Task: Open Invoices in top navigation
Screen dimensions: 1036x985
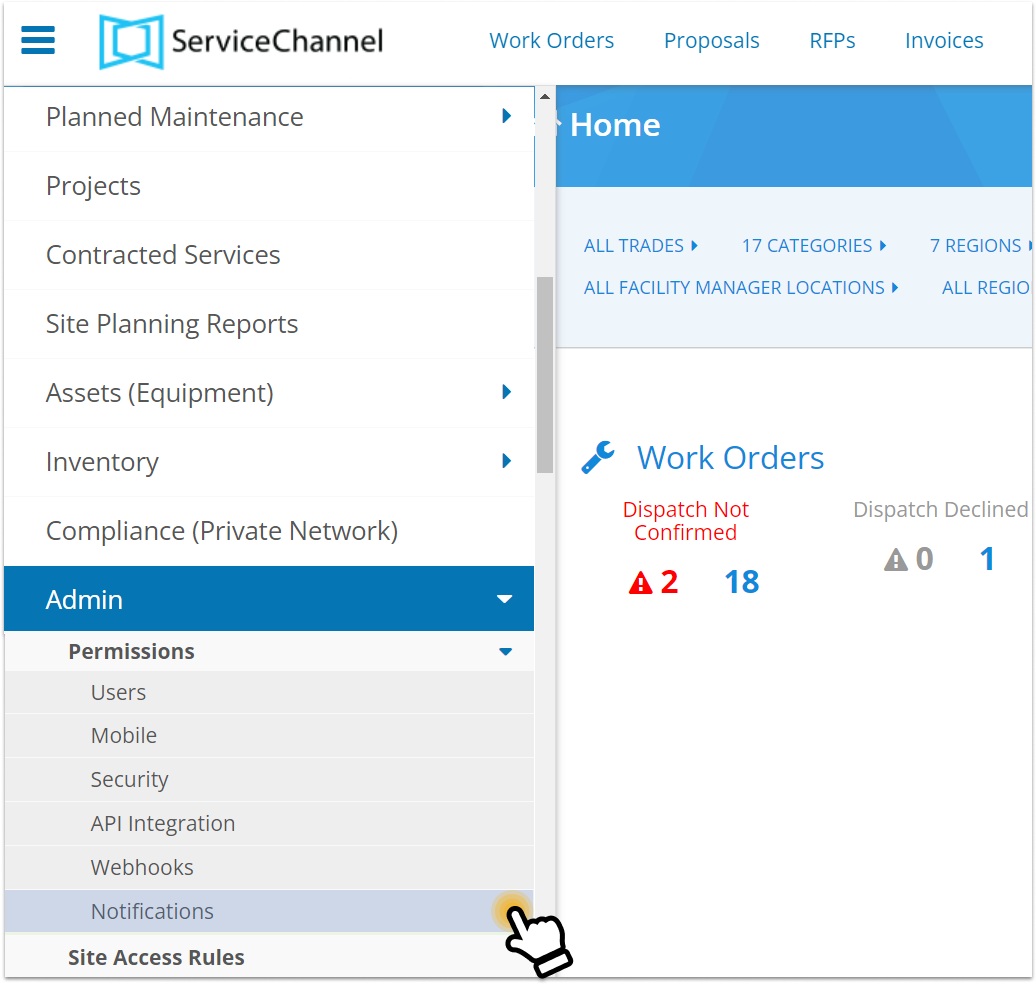Action: click(x=944, y=40)
